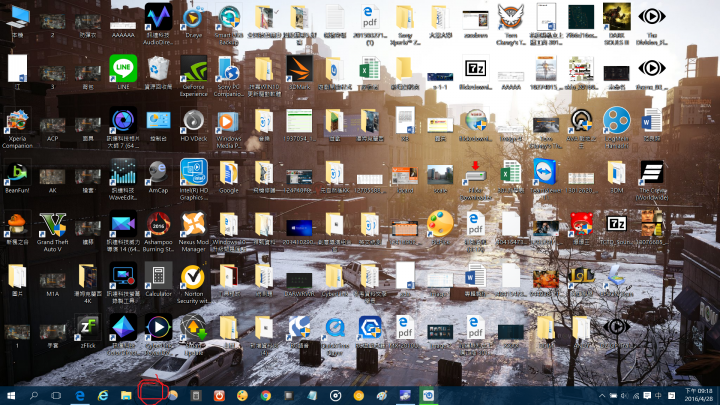Open the GeForce Experience shortcut
This screenshot has height=405, width=720.
193,76
